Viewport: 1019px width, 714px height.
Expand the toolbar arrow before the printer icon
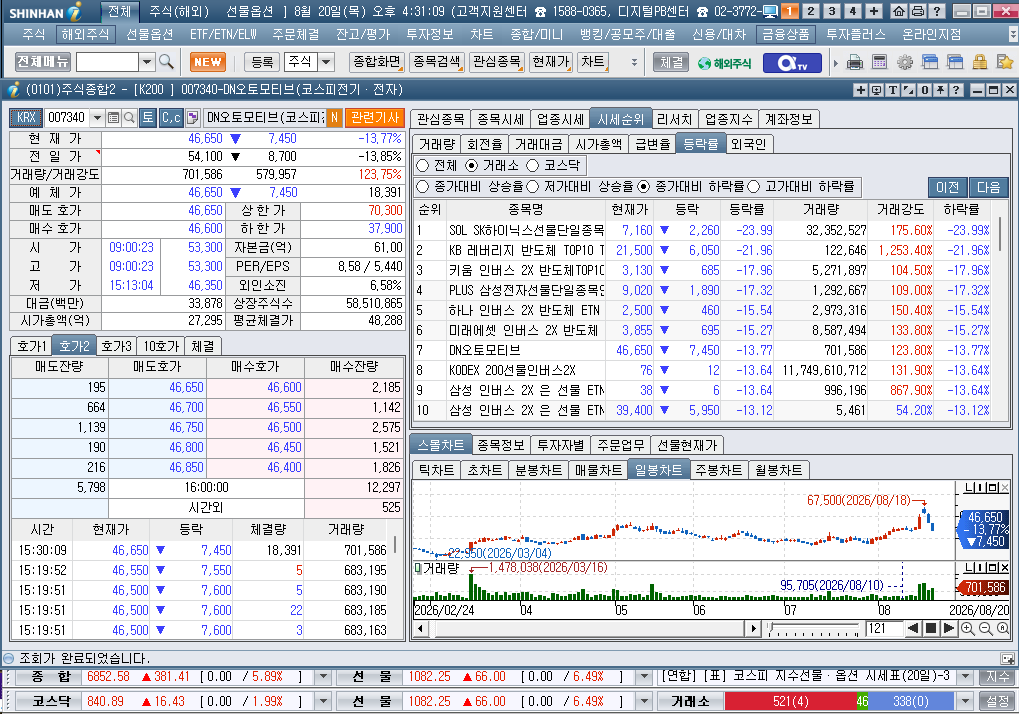tap(836, 63)
